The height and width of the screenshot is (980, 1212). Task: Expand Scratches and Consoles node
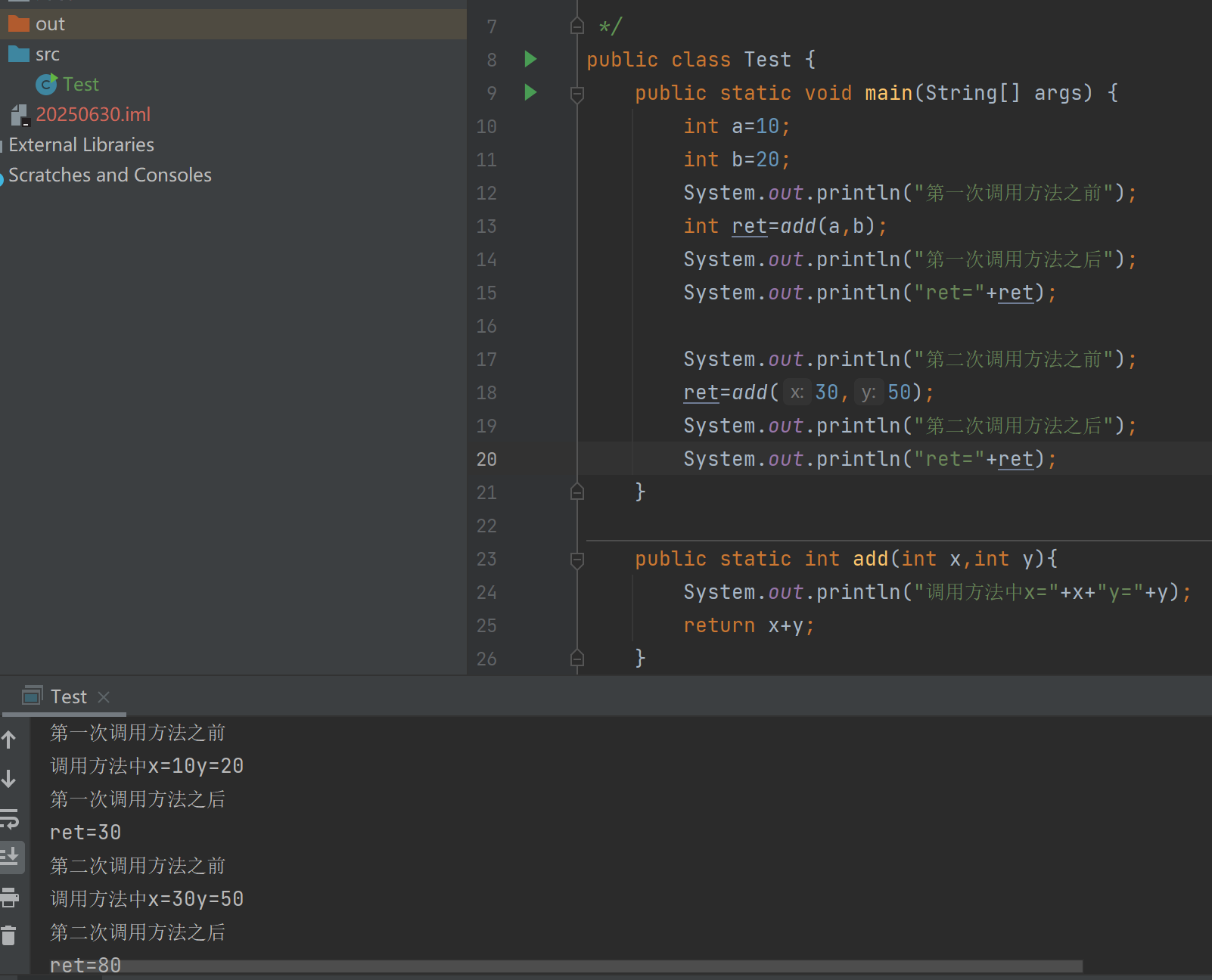[110, 175]
